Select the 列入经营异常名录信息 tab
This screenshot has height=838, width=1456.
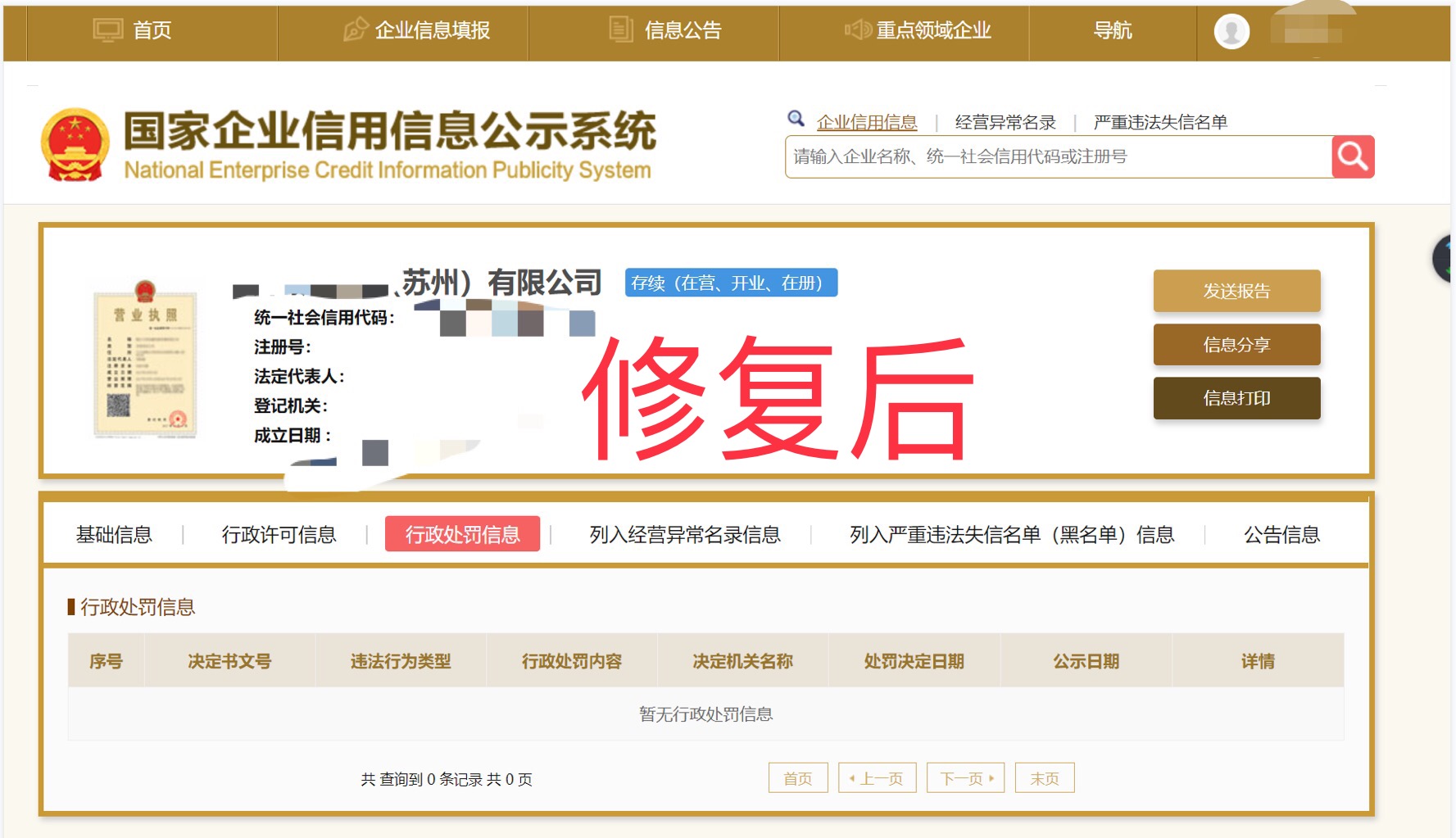682,533
